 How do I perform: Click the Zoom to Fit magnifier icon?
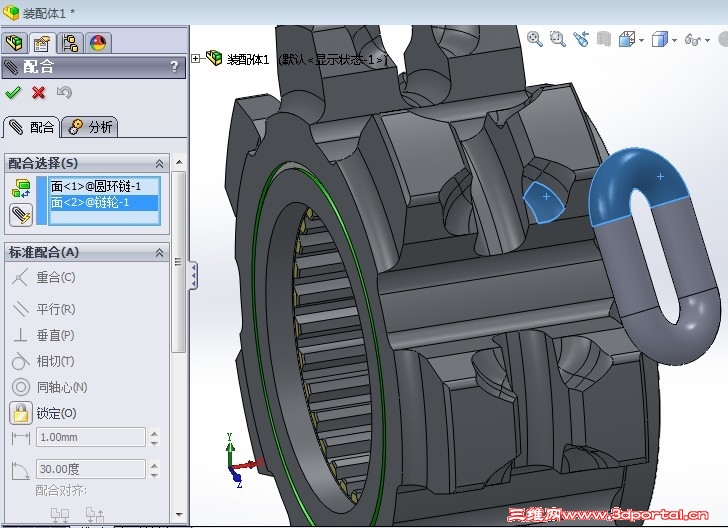535,39
